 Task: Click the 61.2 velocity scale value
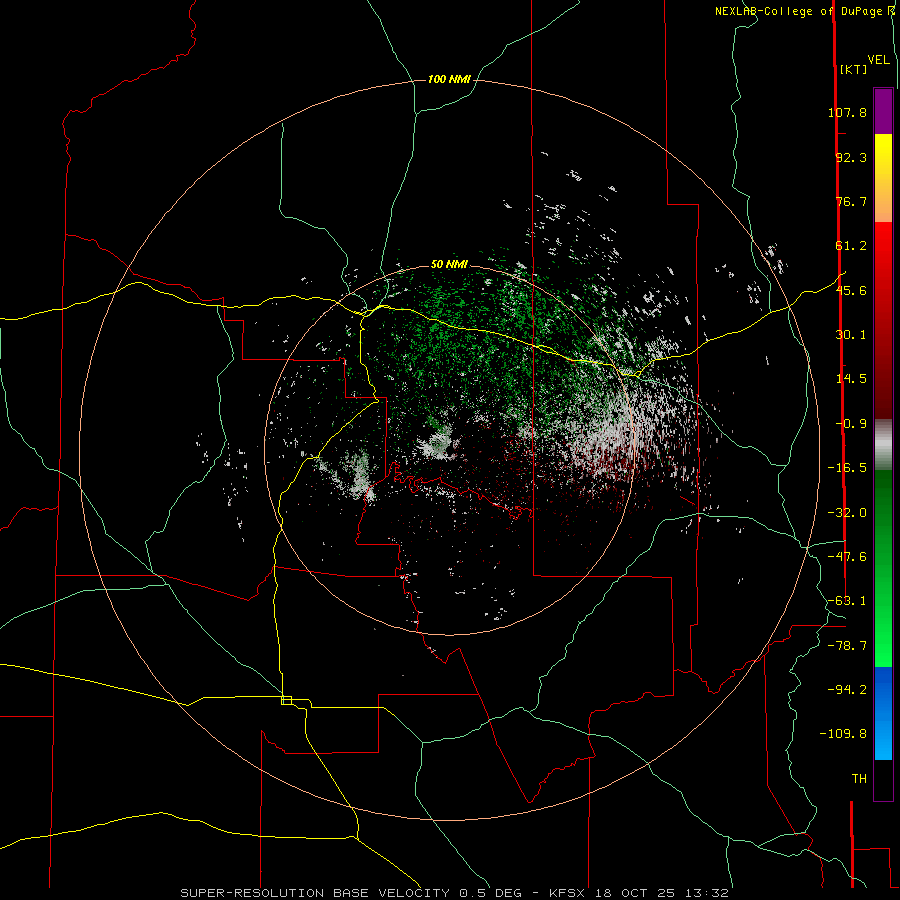point(851,246)
